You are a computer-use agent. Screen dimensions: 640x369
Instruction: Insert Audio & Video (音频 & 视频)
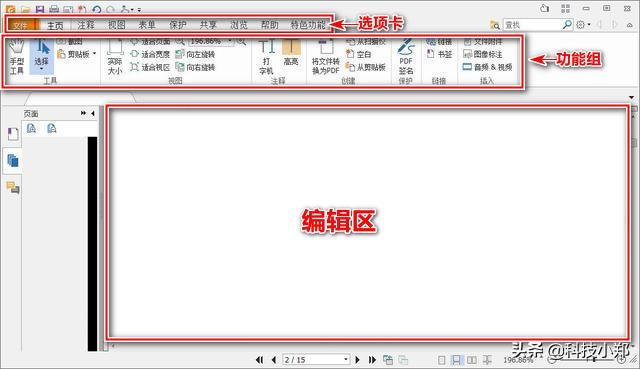tap(487, 67)
